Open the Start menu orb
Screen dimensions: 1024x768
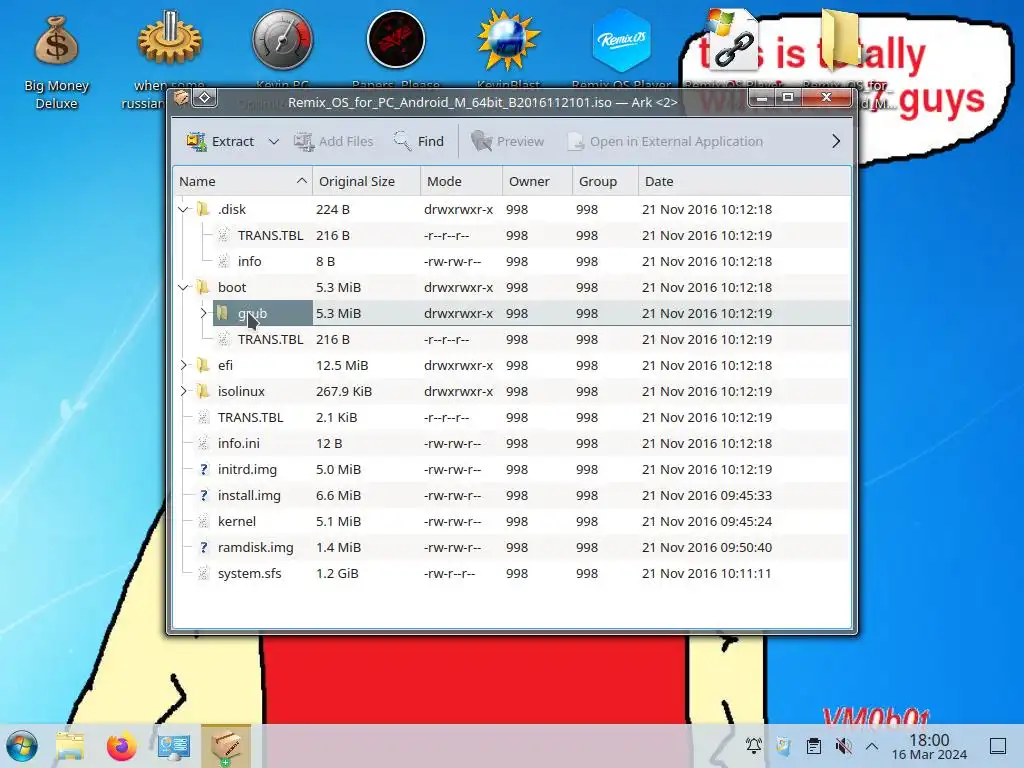pos(22,746)
